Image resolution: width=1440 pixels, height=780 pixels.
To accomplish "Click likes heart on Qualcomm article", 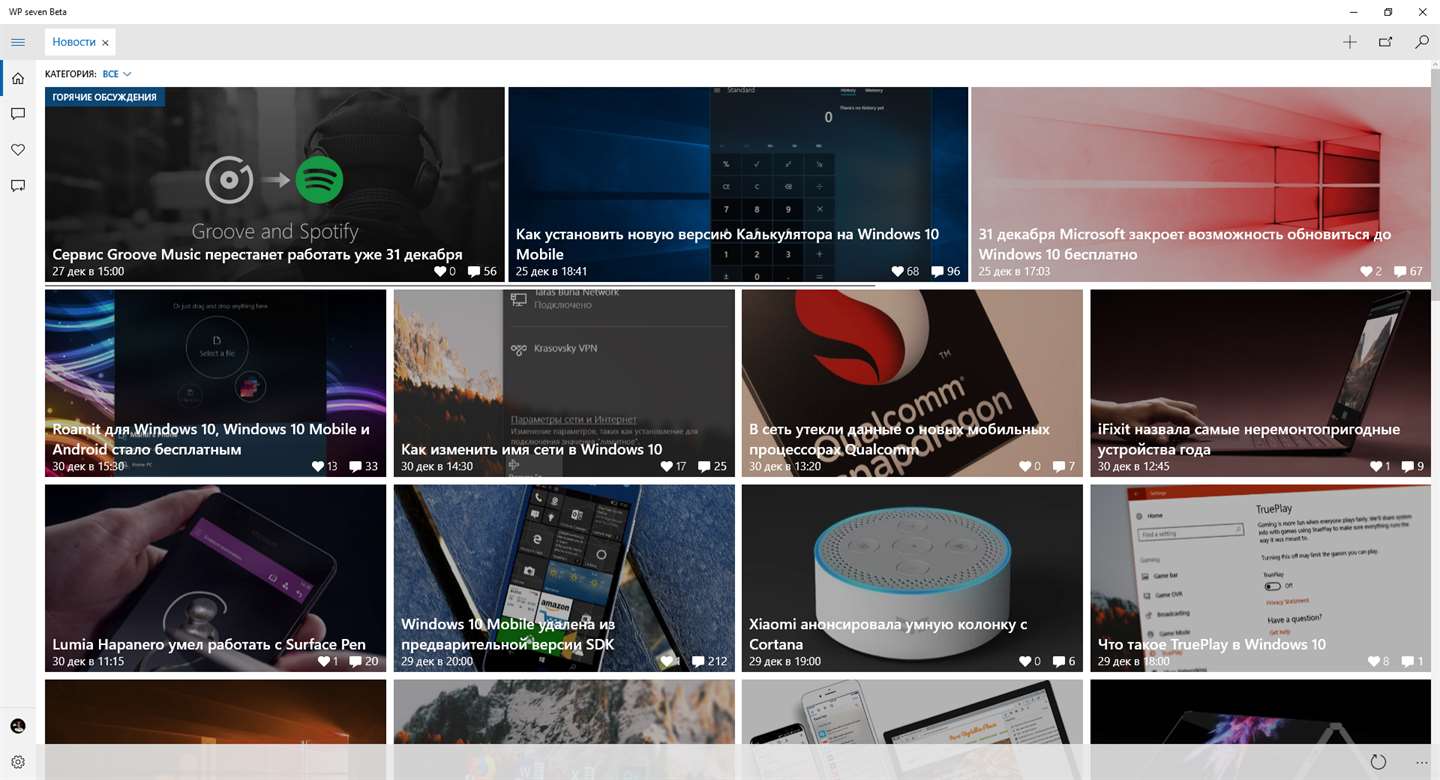I will pyautogui.click(x=1025, y=466).
